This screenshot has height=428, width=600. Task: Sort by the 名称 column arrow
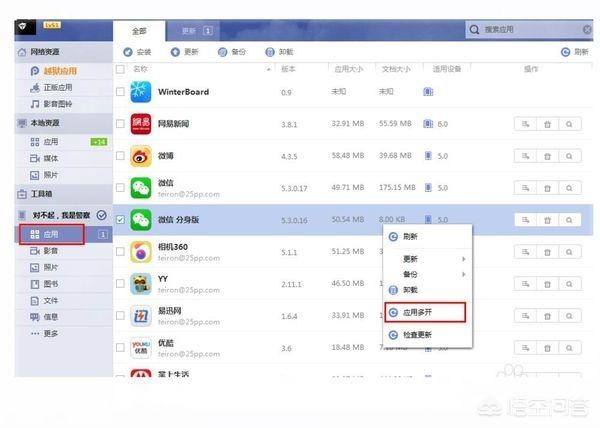point(269,69)
